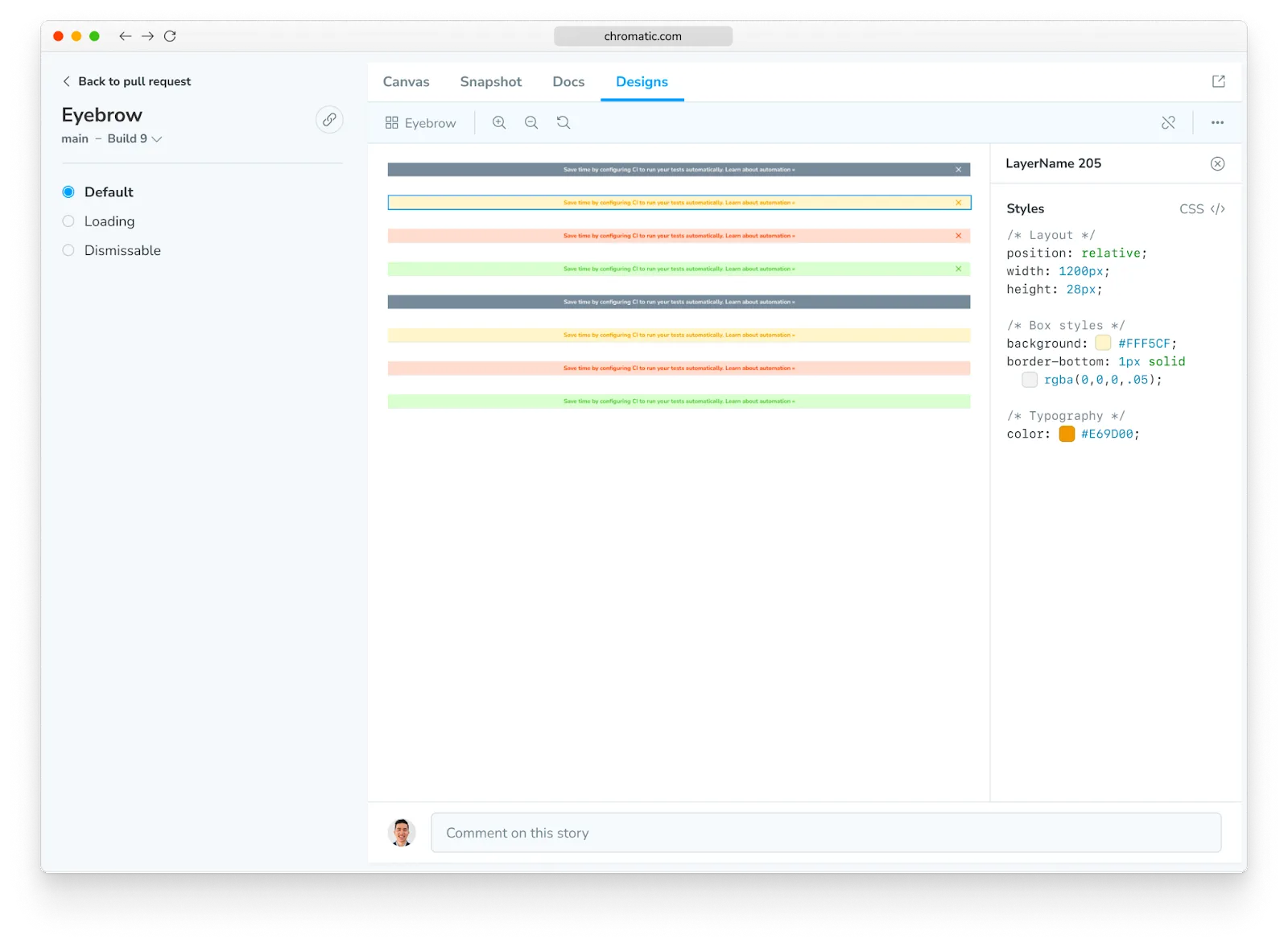The height and width of the screenshot is (943, 1288).
Task: Click the chromatic.com address bar
Action: [643, 36]
